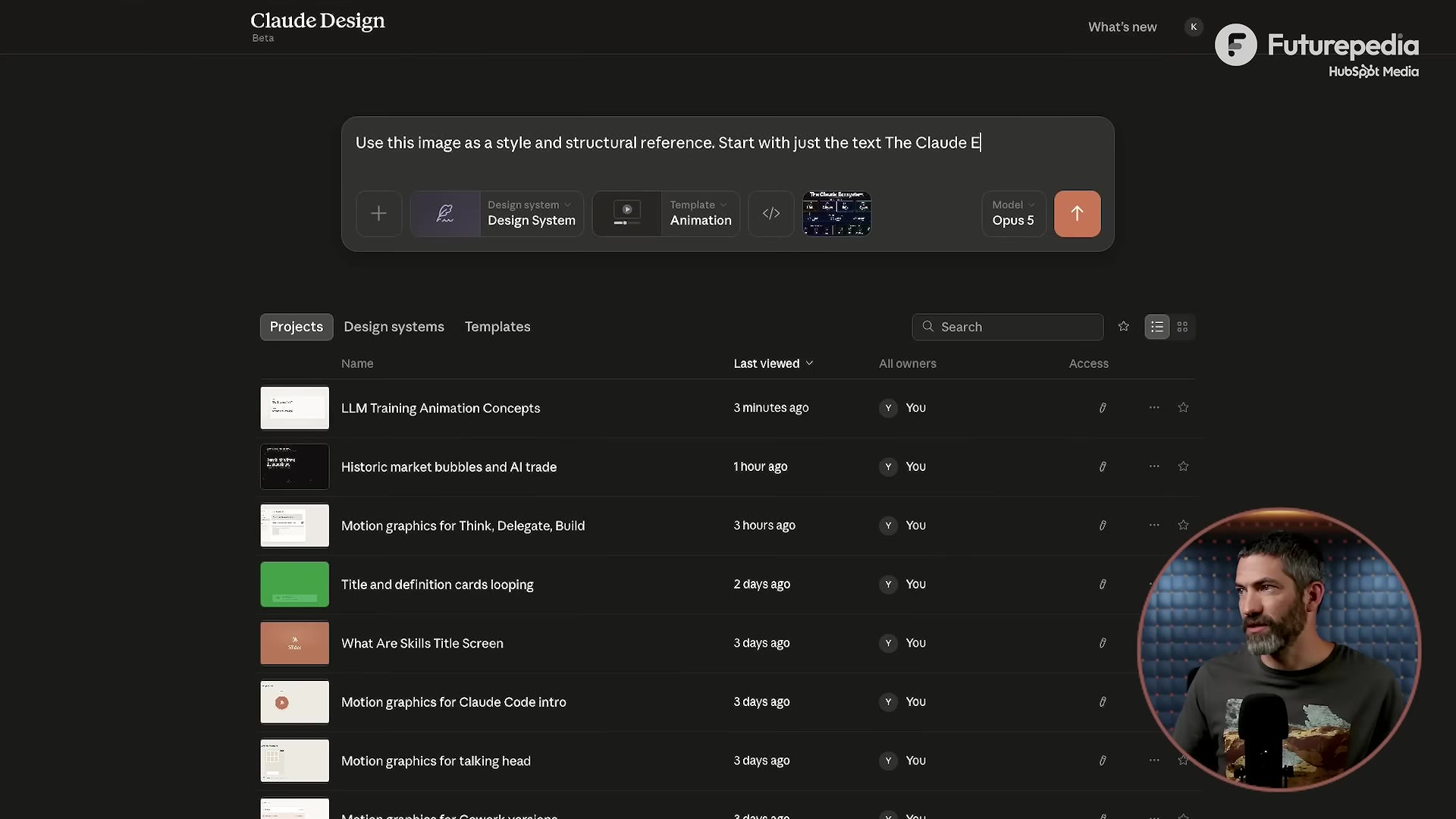Open the Design system dropdown
Image resolution: width=1456 pixels, height=819 pixels.
coord(497,214)
